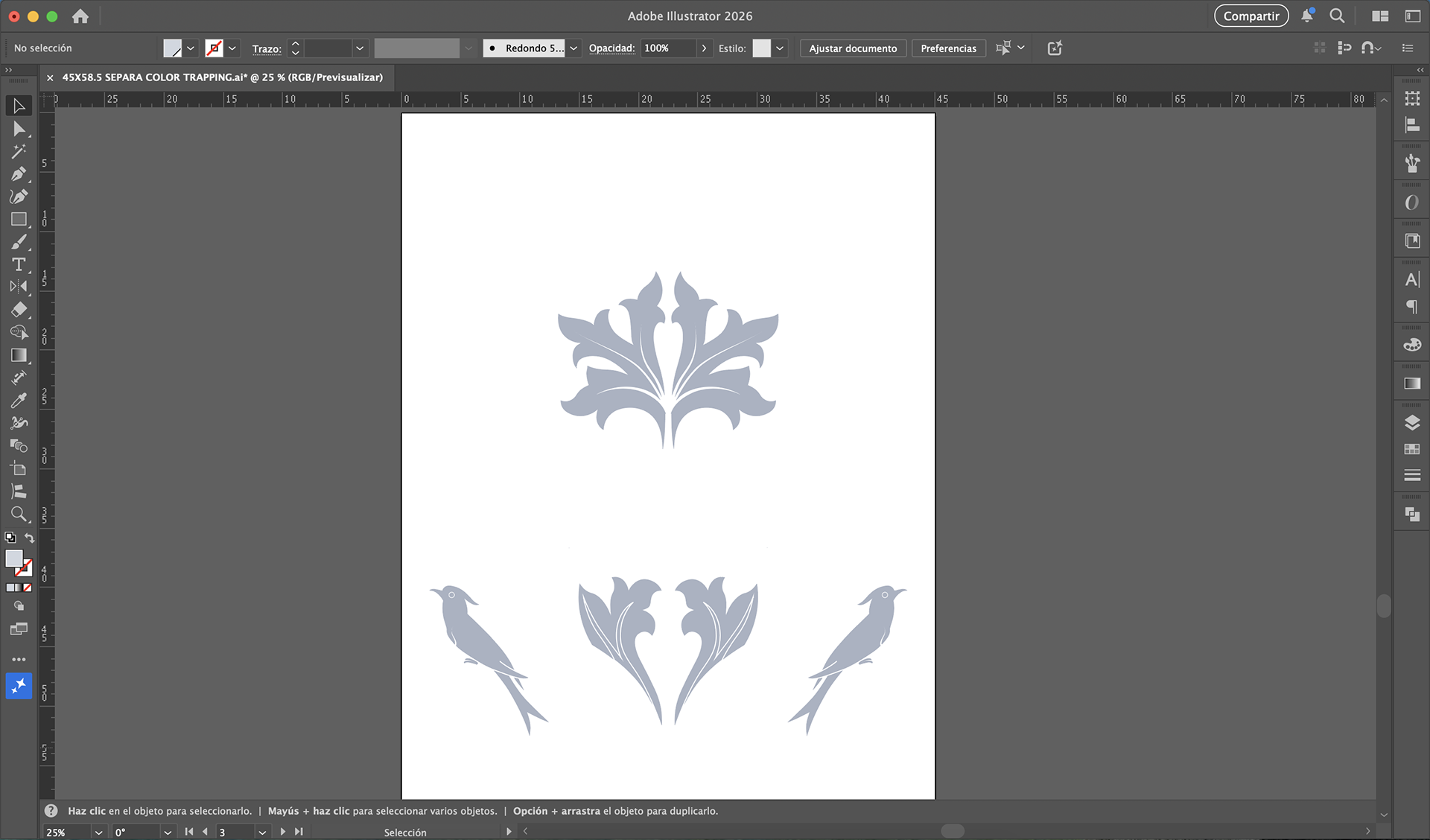Switch to the 45X58.5 SEPARA COLOR TRAPPING.ai tab
The width and height of the screenshot is (1430, 840).
[x=222, y=77]
